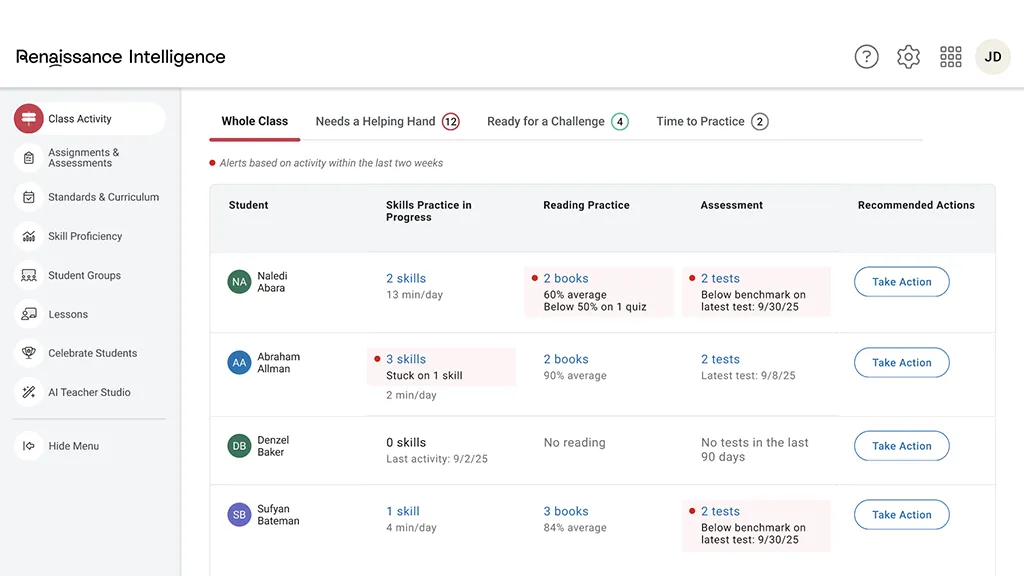
Task: Open the settings gear icon
Action: (x=908, y=57)
